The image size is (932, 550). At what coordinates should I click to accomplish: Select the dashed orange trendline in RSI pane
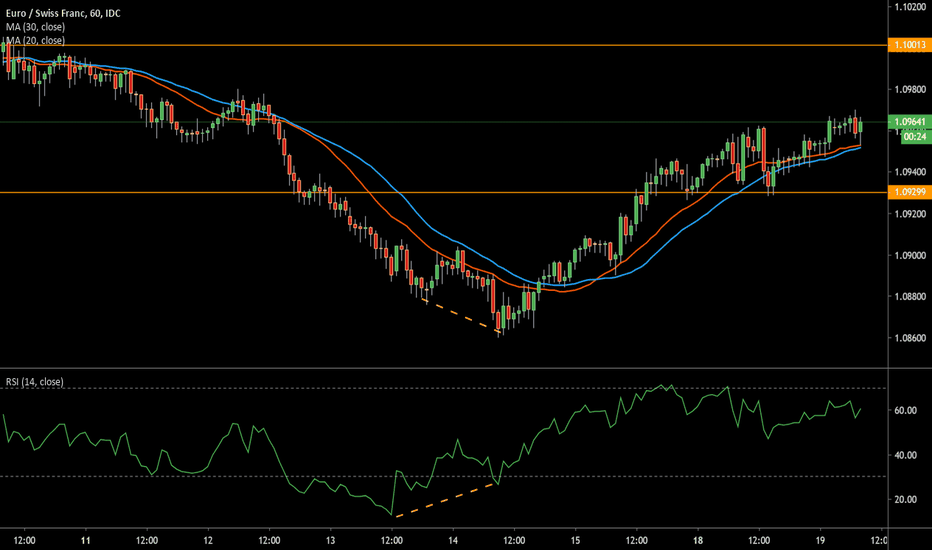(446, 500)
